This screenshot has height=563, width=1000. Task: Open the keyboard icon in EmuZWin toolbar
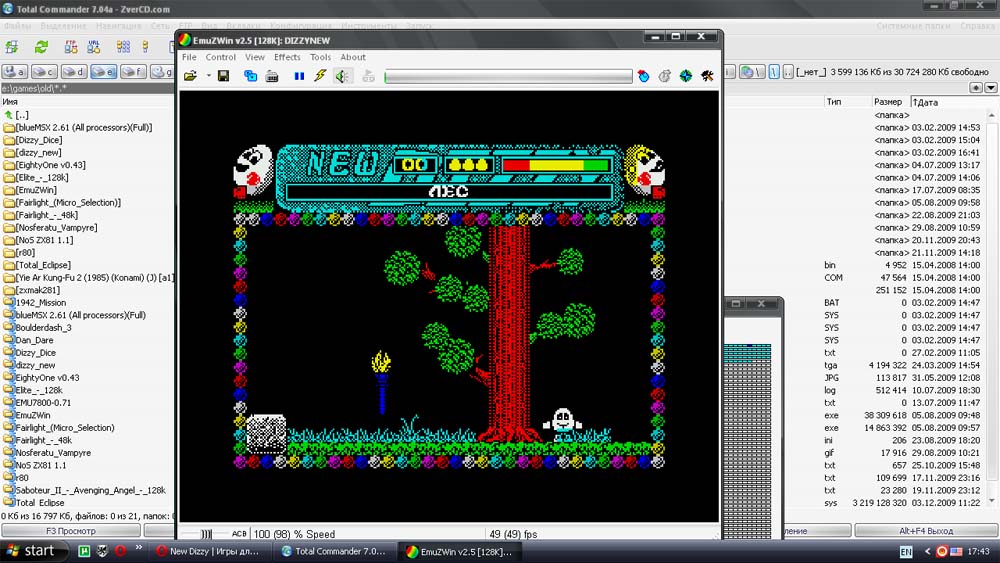272,76
